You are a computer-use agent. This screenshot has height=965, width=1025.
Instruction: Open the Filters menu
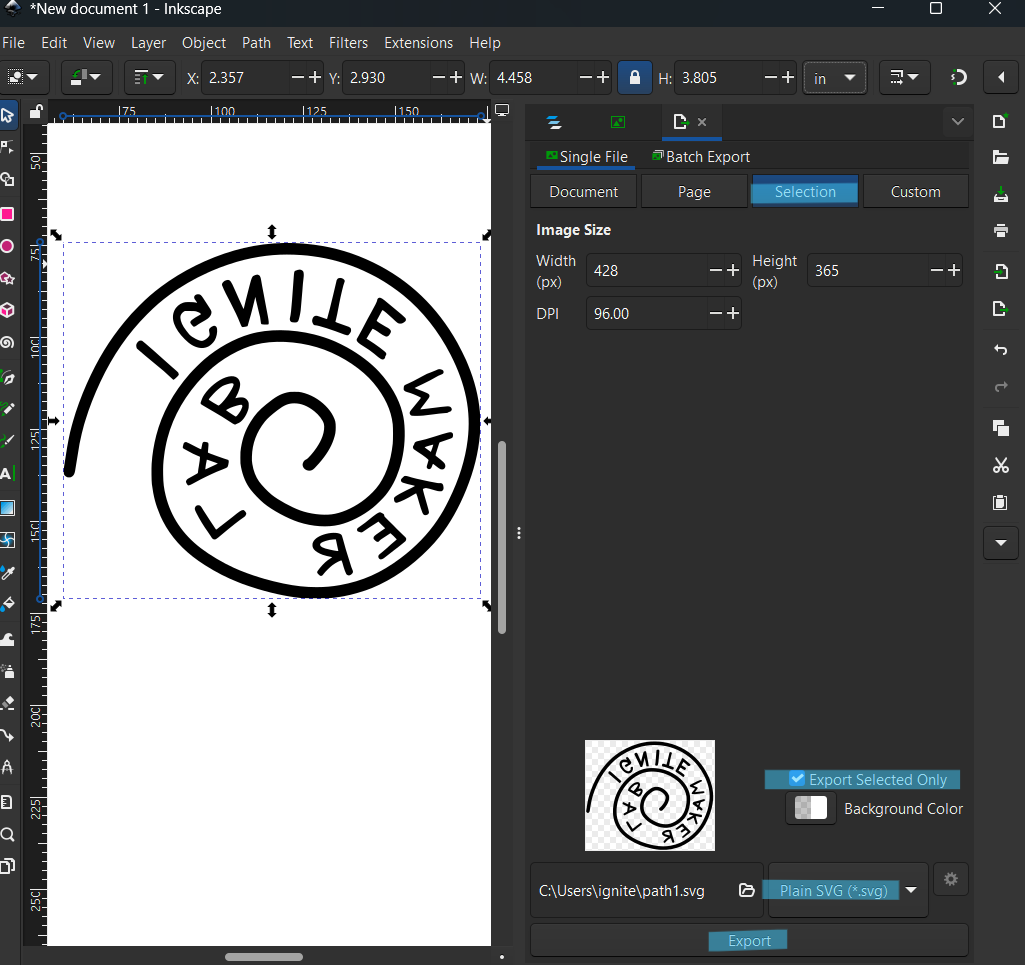(x=348, y=43)
